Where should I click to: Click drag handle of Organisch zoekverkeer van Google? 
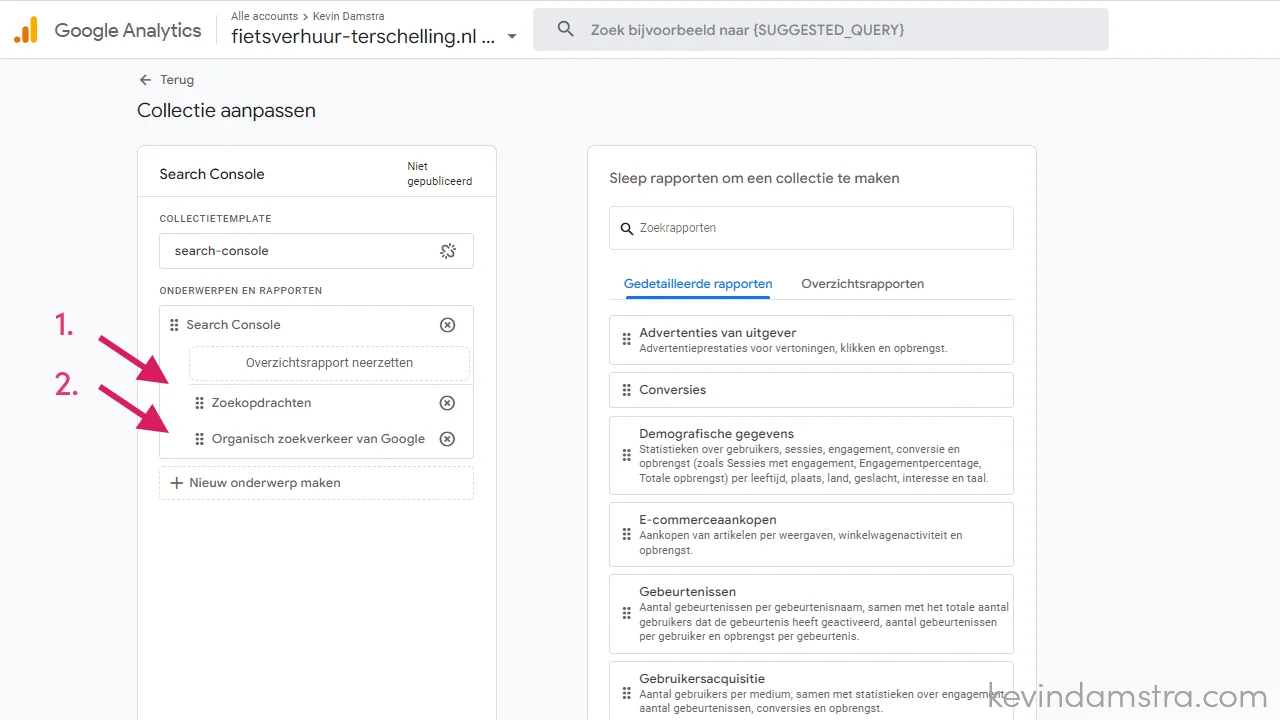coord(199,439)
